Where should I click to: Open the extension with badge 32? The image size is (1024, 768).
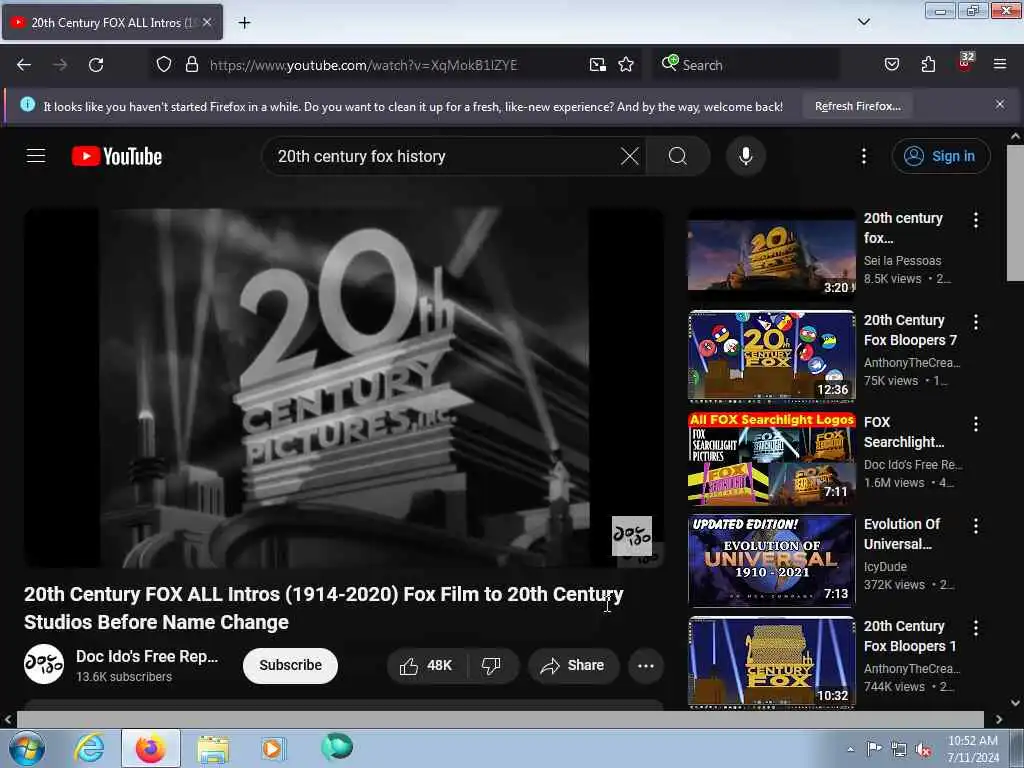point(965,62)
